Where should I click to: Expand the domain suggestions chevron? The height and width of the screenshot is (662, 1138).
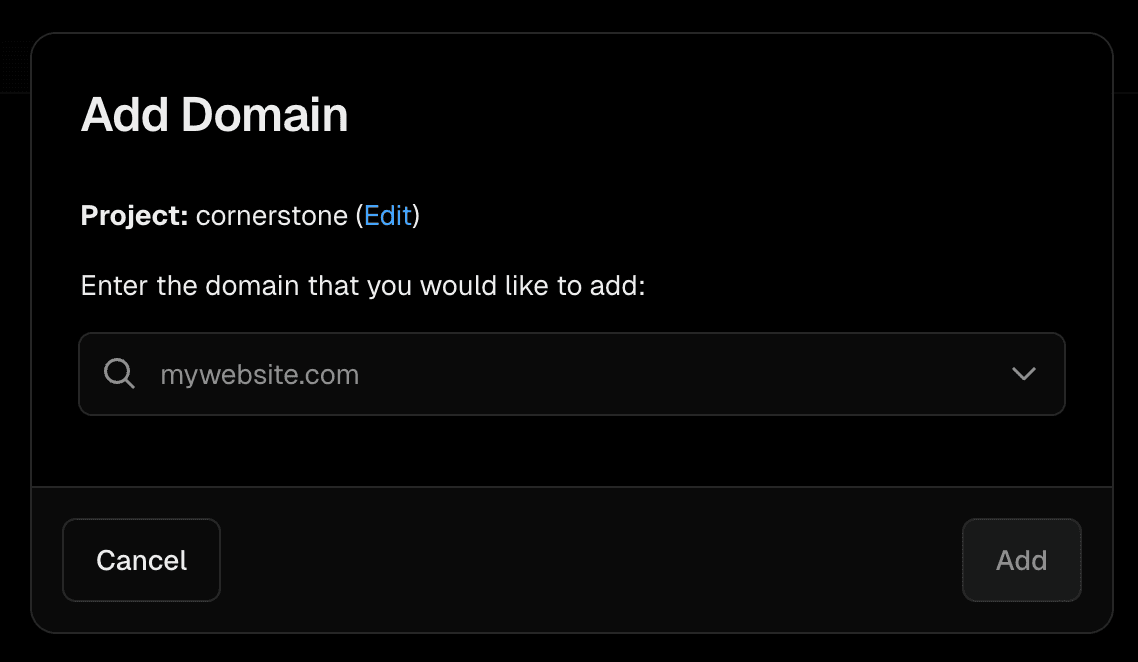[x=1023, y=374]
